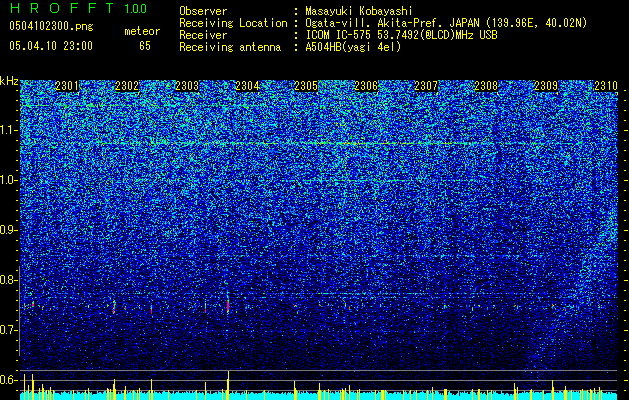
Task: Click the ICOM IC-575 receiver text
Action: tap(401, 35)
